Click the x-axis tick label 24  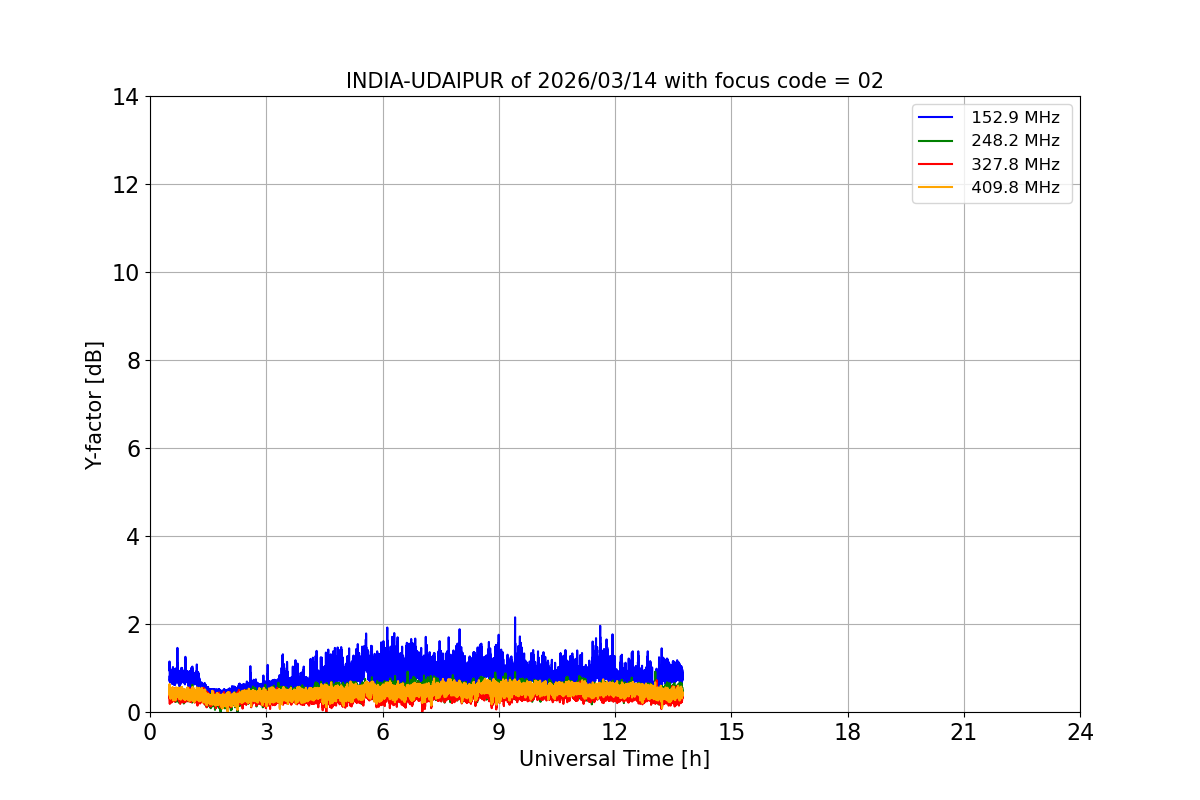coord(1080,732)
